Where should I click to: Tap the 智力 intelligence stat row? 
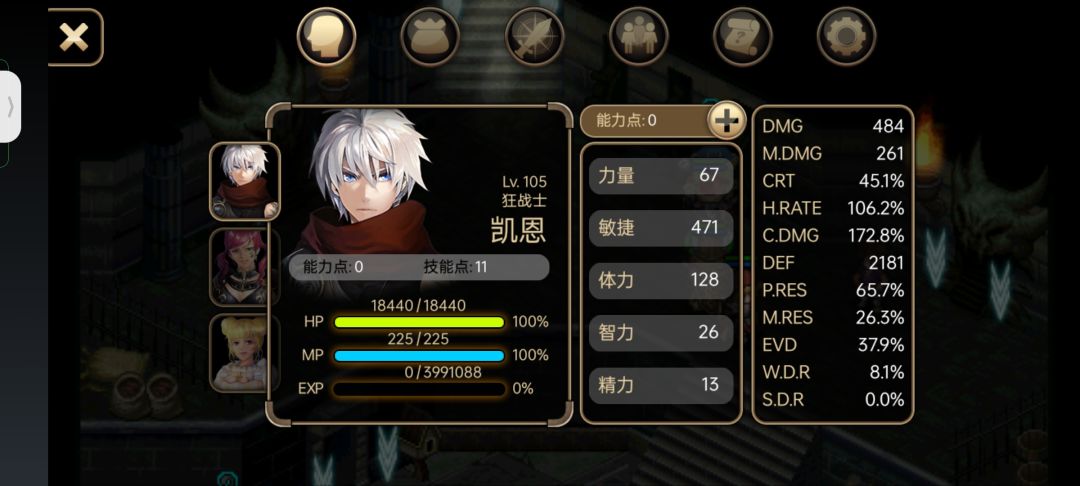661,332
